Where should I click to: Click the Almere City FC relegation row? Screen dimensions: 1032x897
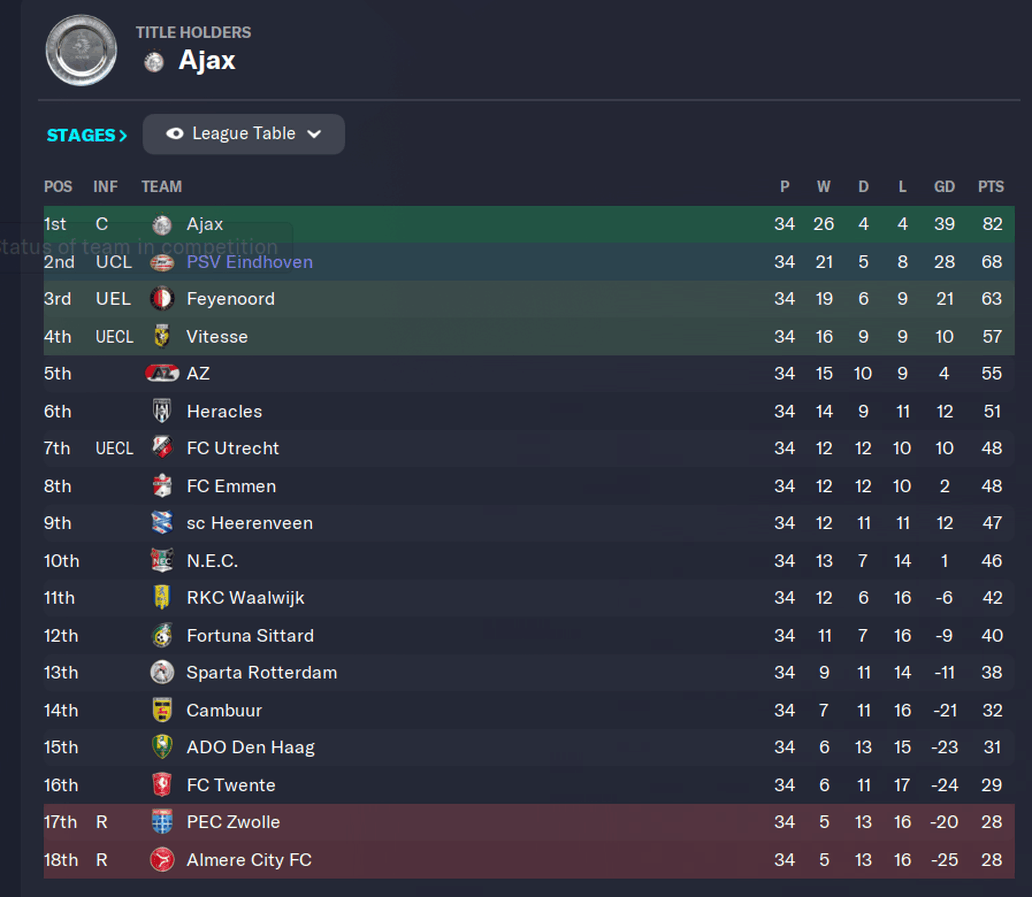529,859
